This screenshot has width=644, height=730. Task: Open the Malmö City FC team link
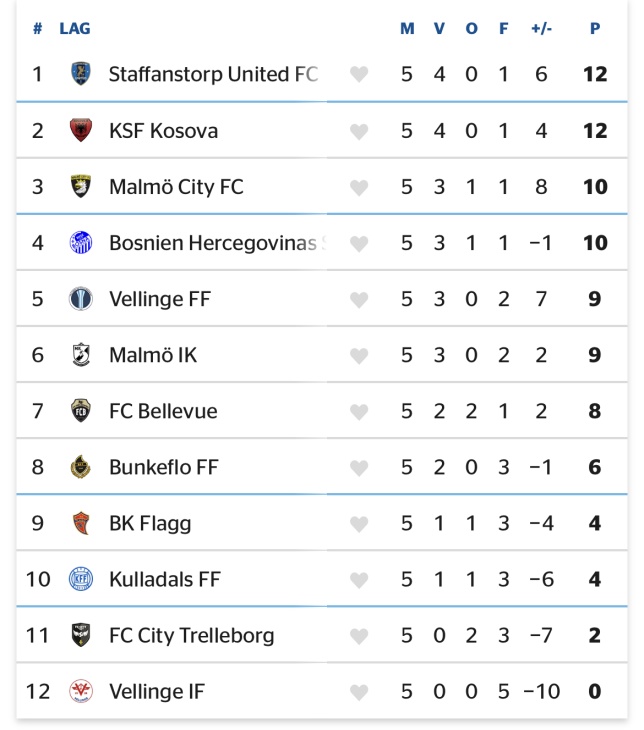pos(176,187)
